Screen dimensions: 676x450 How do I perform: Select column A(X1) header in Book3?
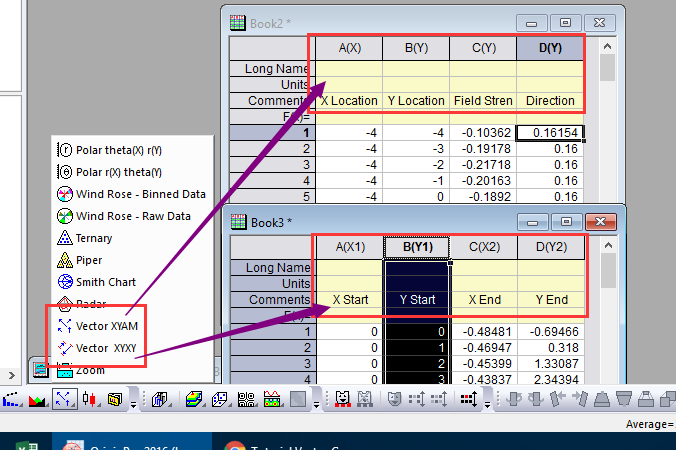351,247
